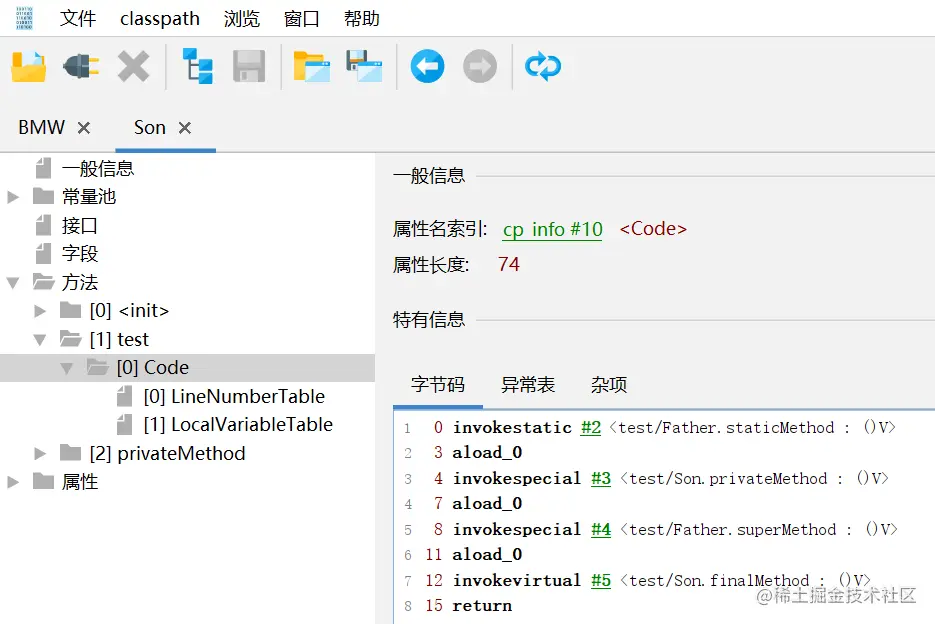
Task: Click the floppy disk save icon
Action: (x=249, y=66)
